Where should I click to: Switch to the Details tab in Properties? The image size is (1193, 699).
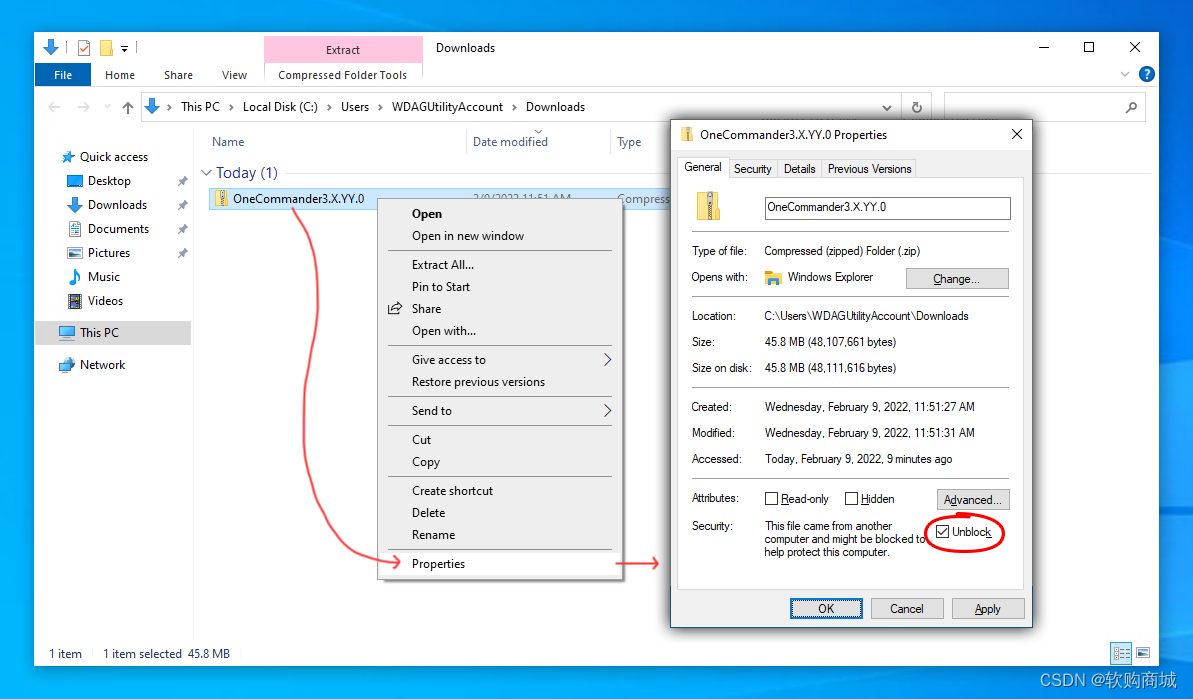[x=800, y=169]
